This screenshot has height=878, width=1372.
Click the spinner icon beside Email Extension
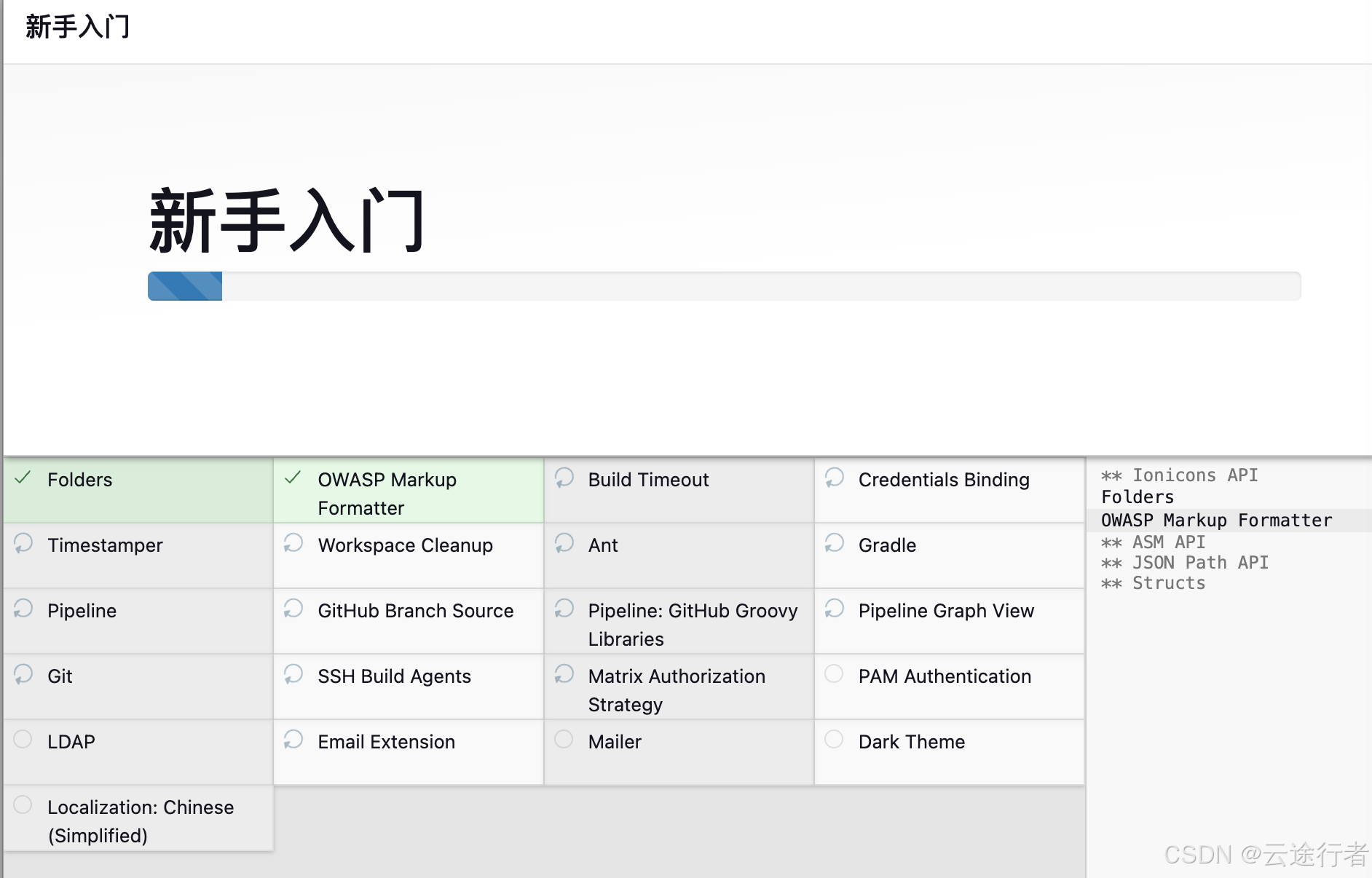click(293, 740)
